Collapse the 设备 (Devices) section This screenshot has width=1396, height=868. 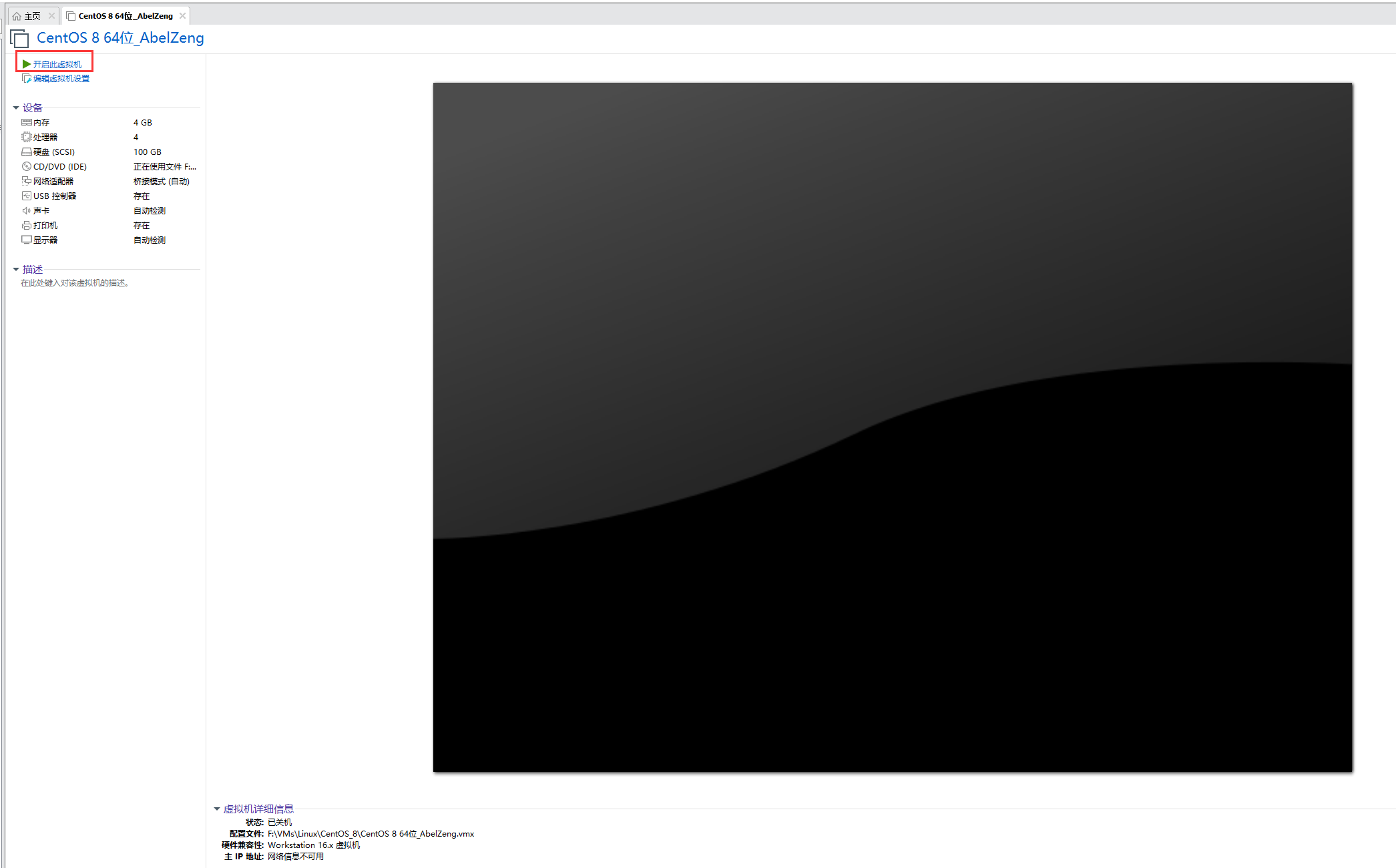click(16, 107)
